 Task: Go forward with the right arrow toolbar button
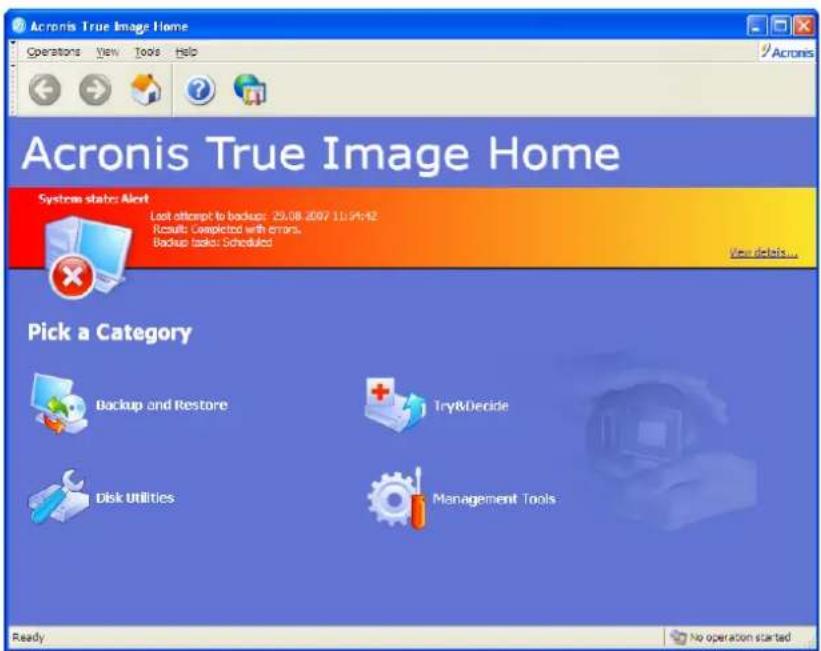click(95, 90)
